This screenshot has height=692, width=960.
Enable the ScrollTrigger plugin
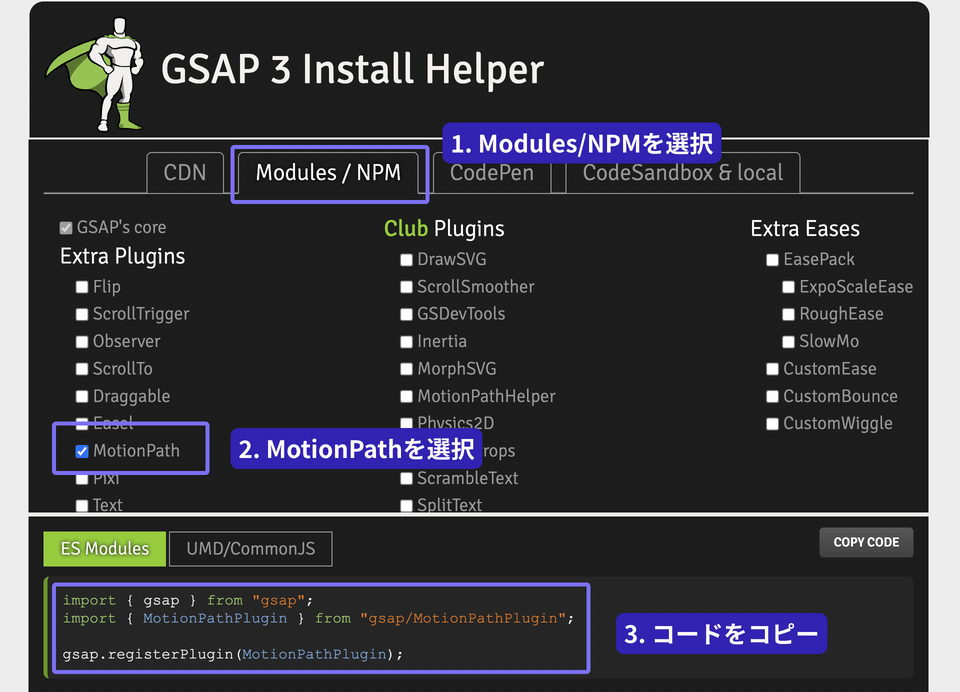[82, 314]
